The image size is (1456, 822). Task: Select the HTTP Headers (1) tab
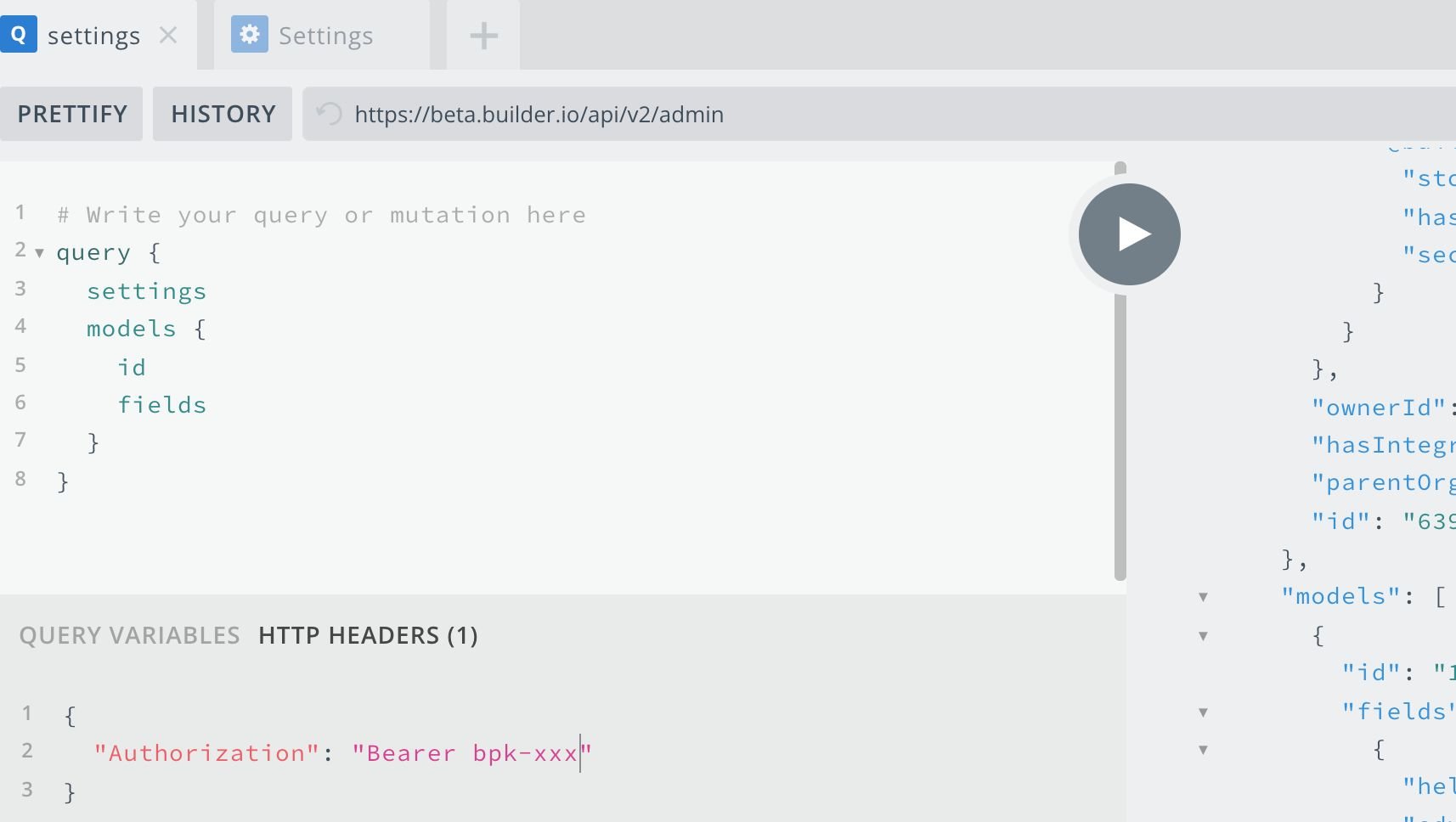[x=368, y=636]
